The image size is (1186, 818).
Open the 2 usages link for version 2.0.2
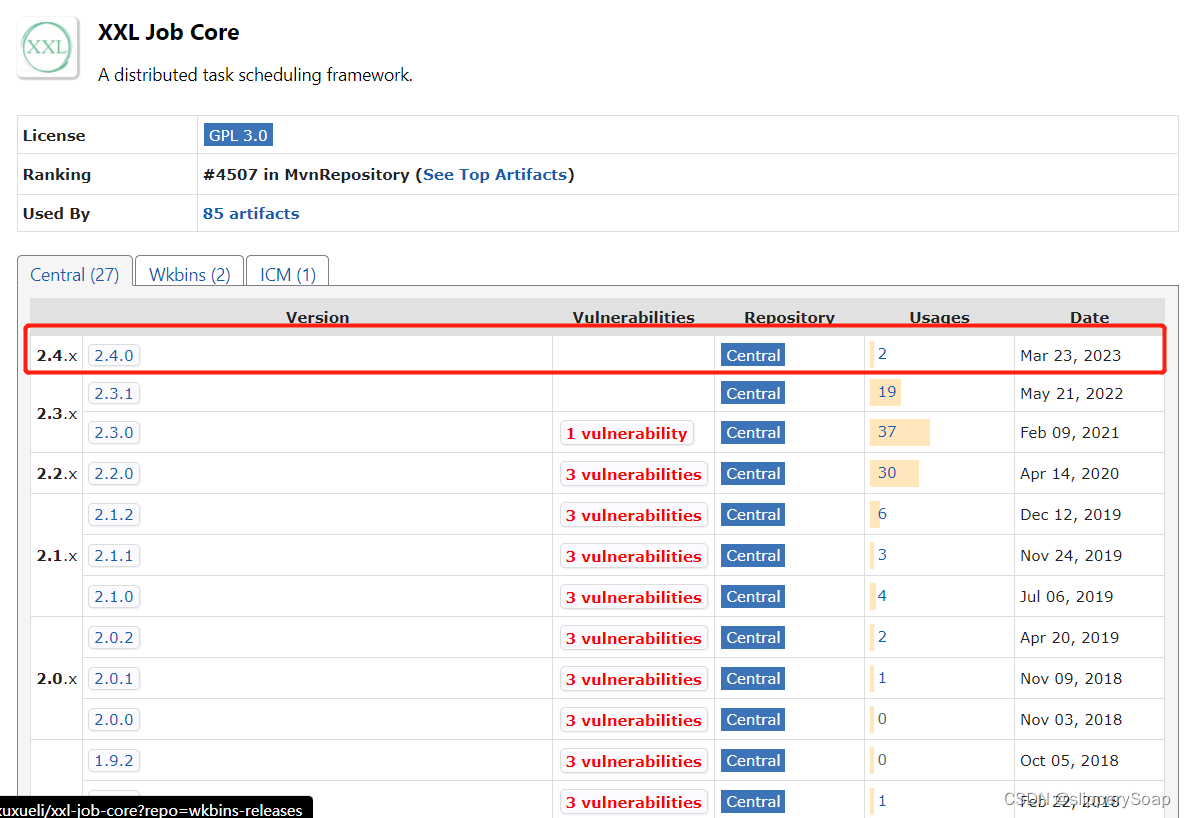(x=882, y=637)
